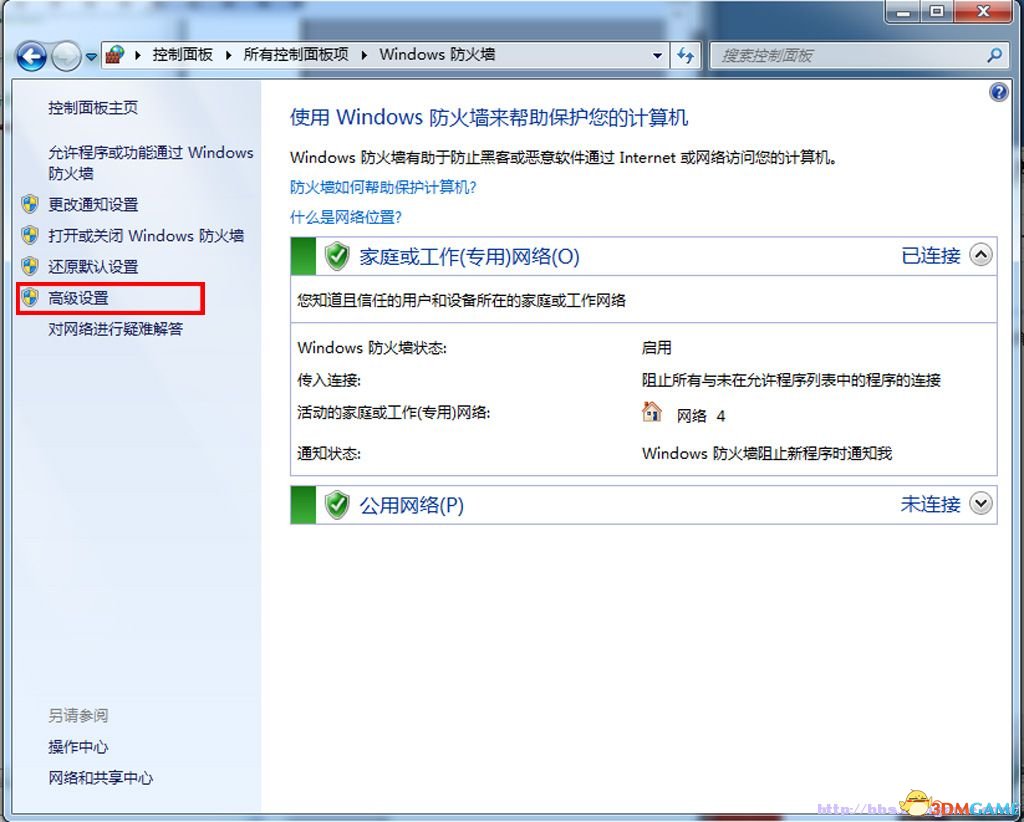Open 更改通知设置 link
Image resolution: width=1024 pixels, height=822 pixels.
[93, 204]
